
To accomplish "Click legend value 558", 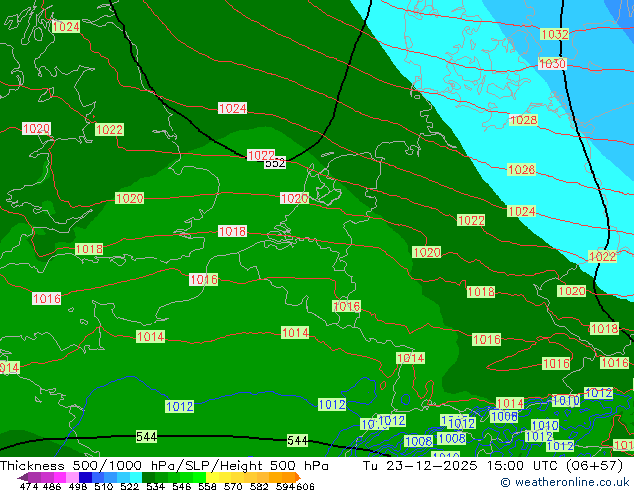I will coord(207,486).
